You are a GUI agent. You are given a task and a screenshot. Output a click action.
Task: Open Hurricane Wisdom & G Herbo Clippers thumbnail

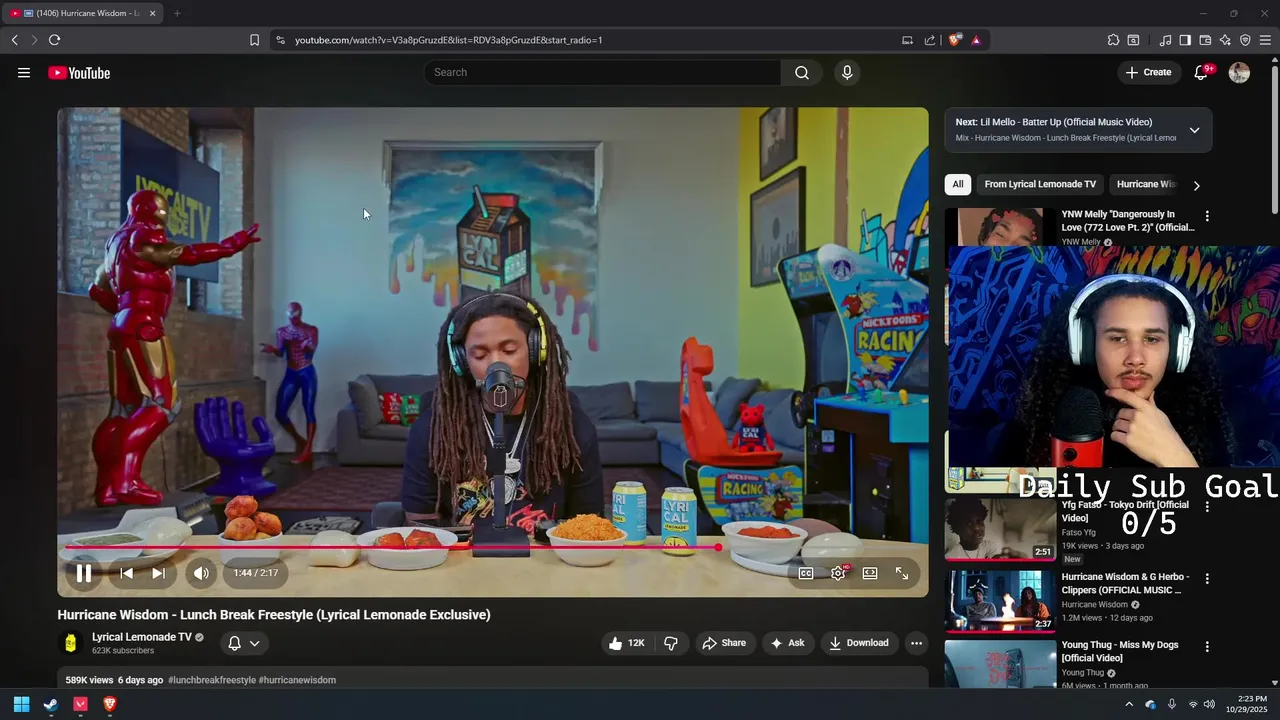(1000, 602)
